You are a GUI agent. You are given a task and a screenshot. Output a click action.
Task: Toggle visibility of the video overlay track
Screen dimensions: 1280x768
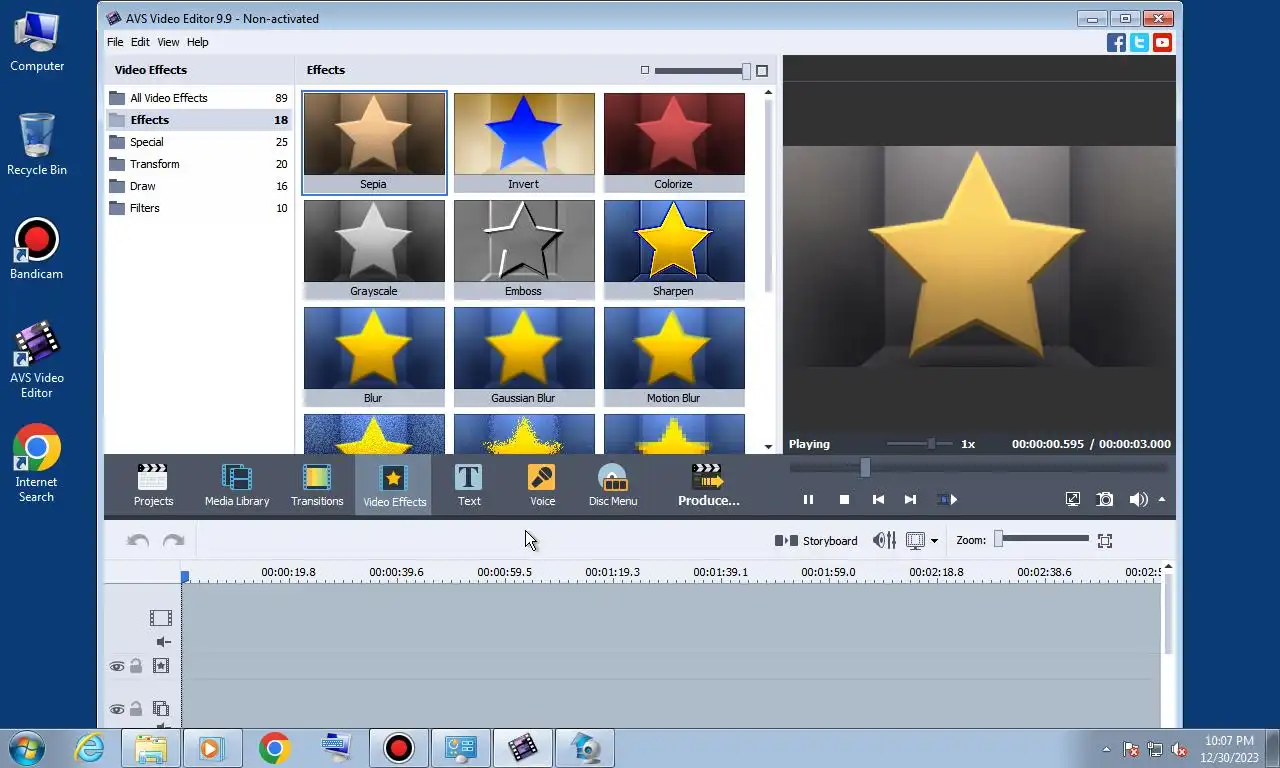pos(117,709)
